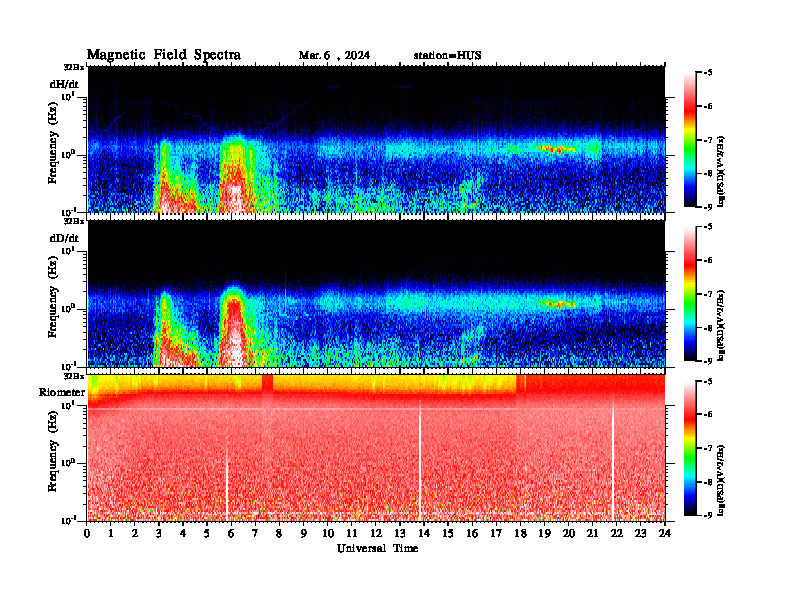Click hour 22 tick label on time axis
Viewport: 792px width, 612px height.
pos(616,533)
